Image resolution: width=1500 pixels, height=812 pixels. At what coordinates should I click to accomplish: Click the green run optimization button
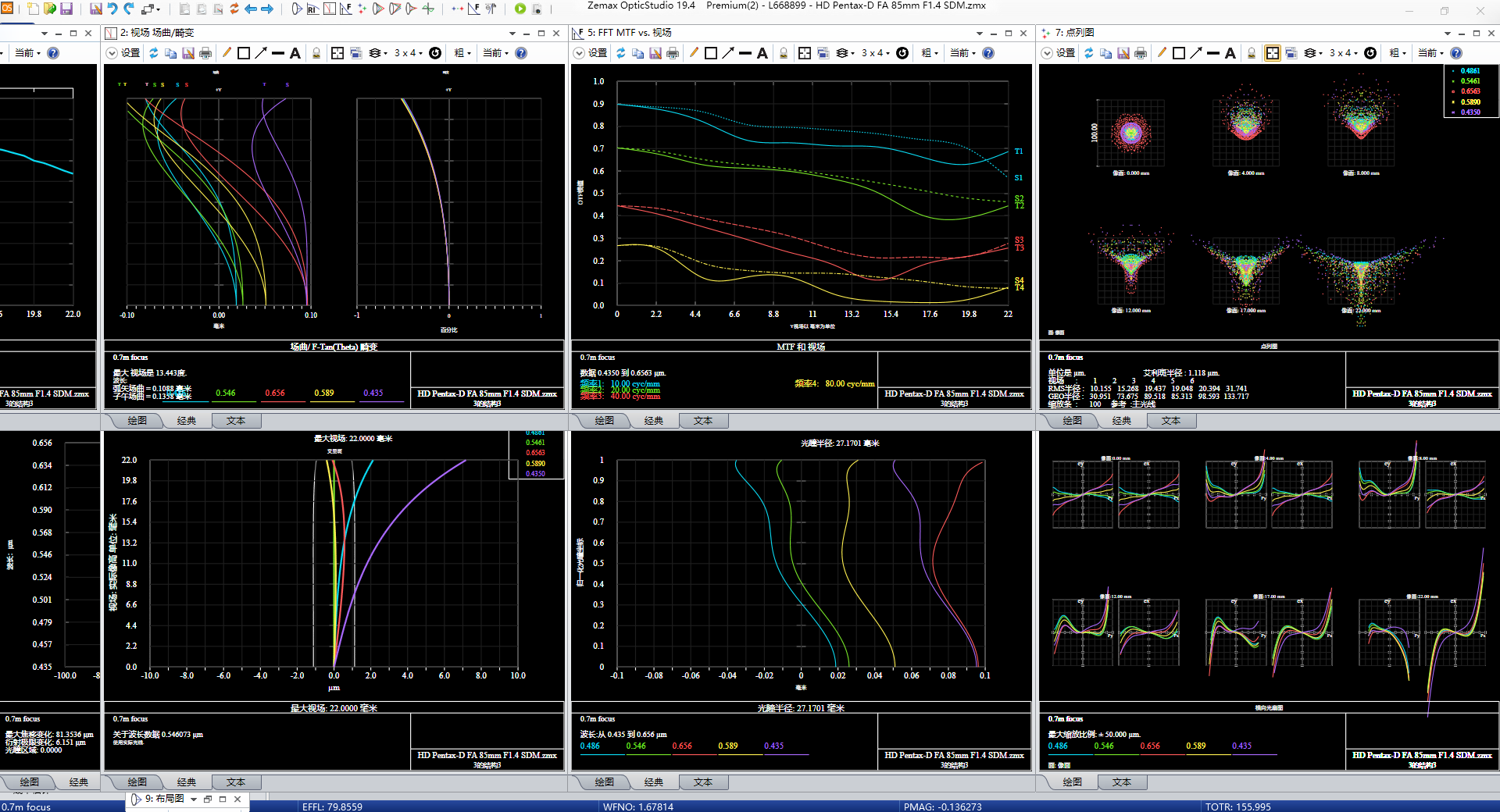[520, 9]
